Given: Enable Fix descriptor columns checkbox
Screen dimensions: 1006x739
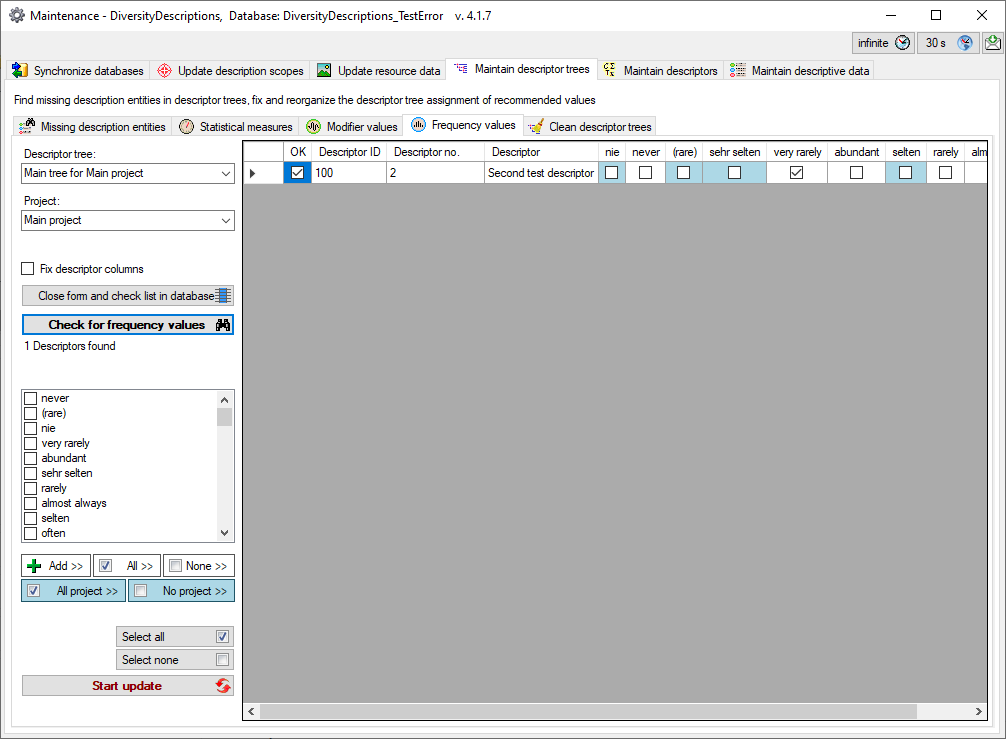Looking at the screenshot, I should pyautogui.click(x=28, y=269).
